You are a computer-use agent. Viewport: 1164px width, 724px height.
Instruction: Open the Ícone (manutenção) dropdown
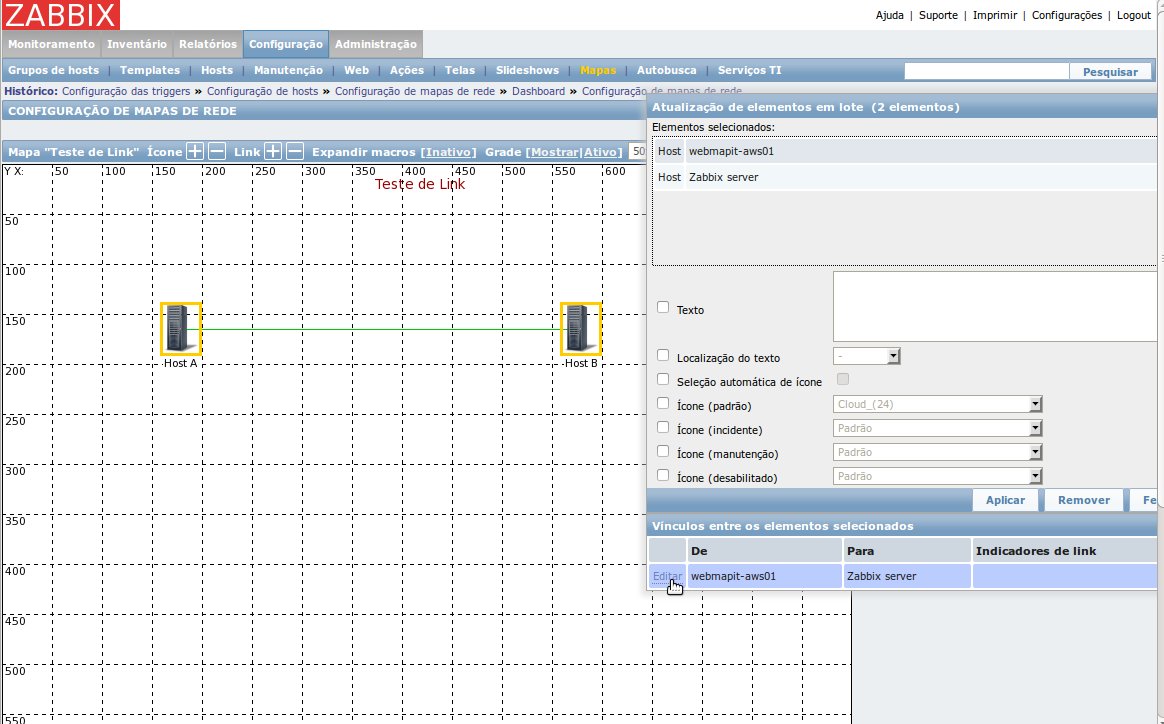(938, 452)
